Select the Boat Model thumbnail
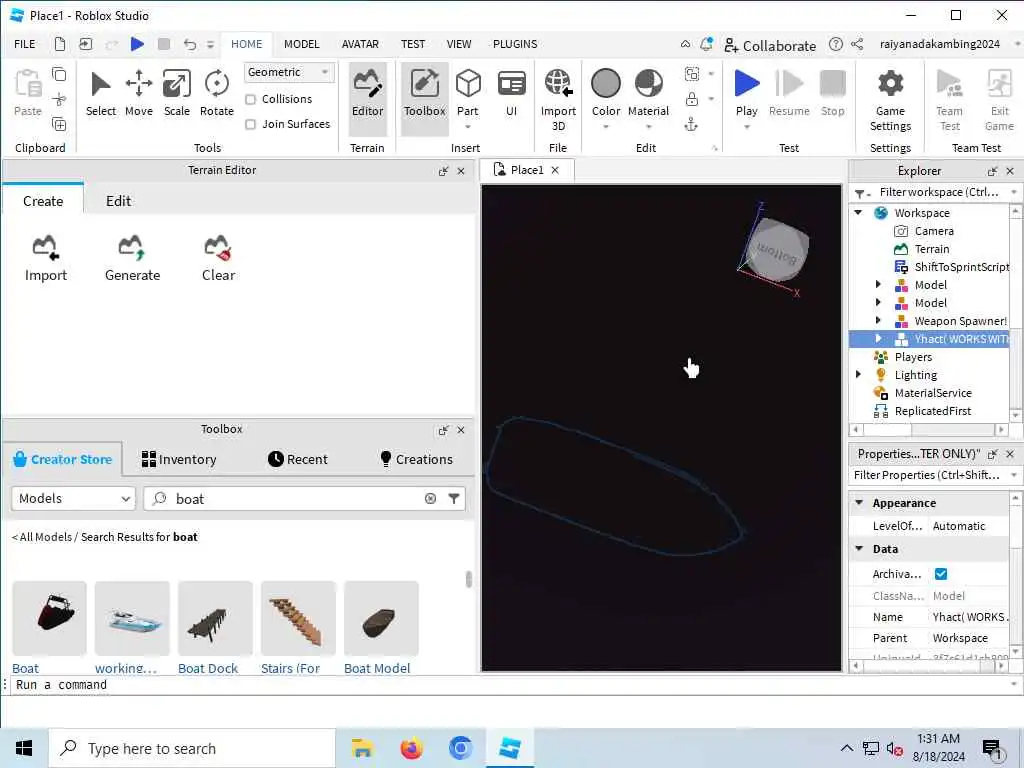 pos(381,618)
